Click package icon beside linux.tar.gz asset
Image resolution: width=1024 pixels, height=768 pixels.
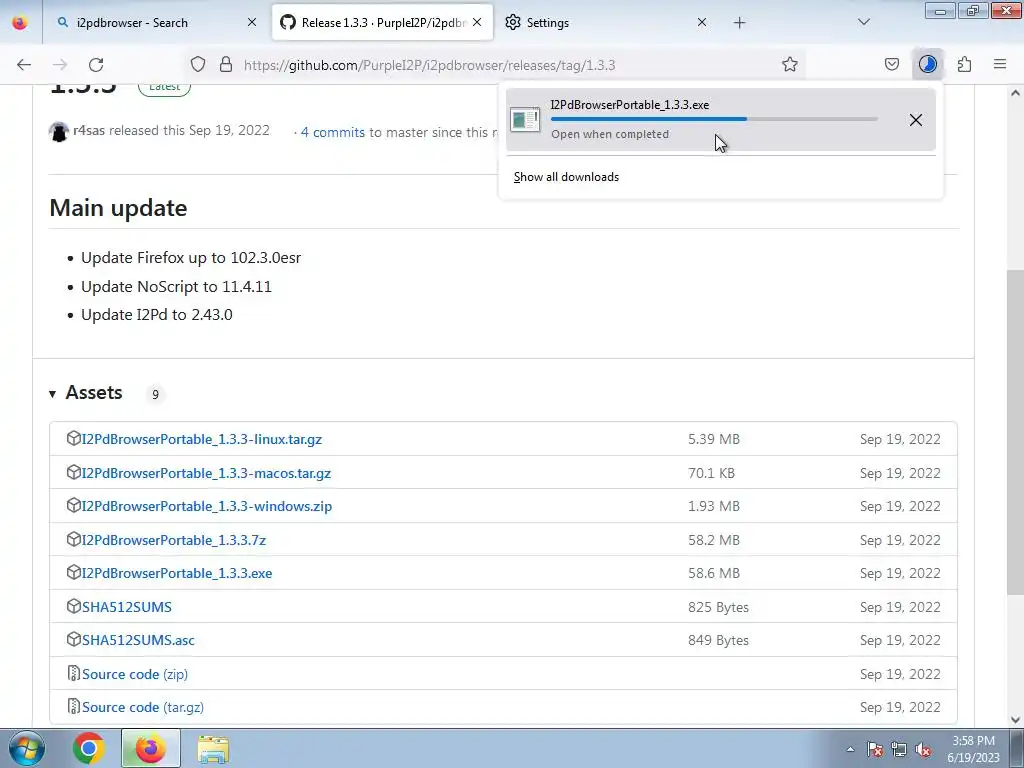(x=74, y=438)
